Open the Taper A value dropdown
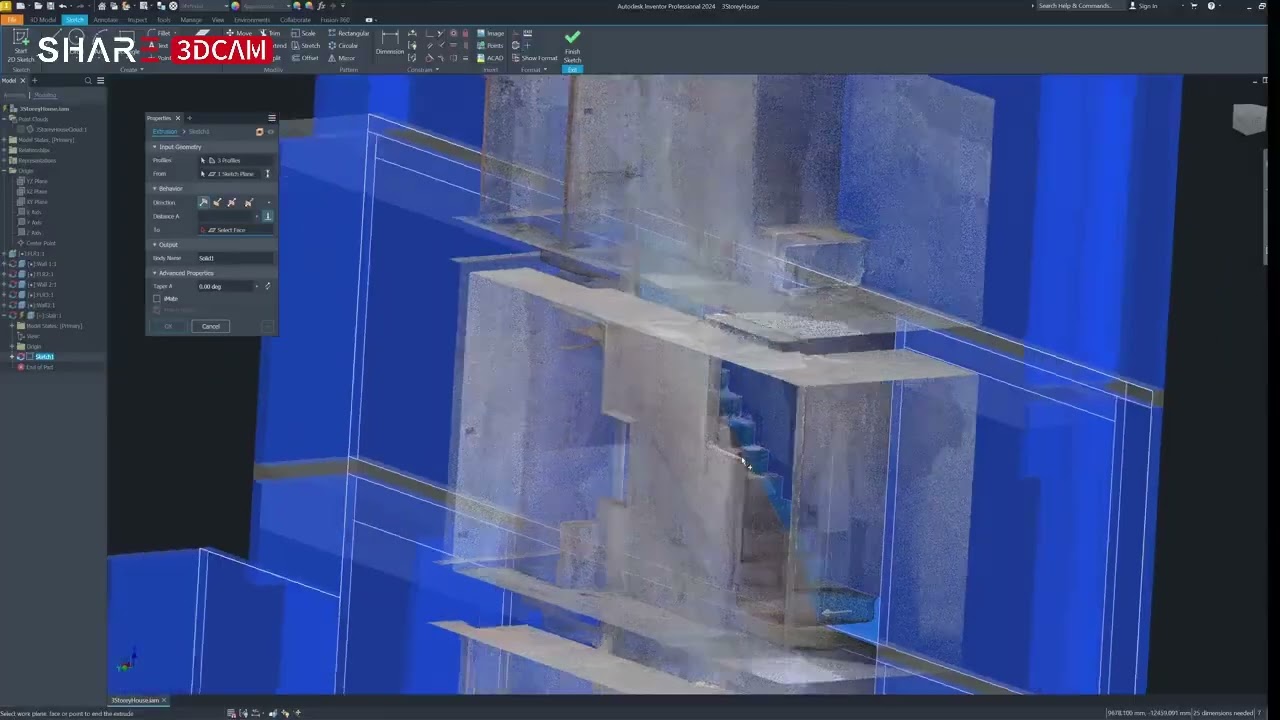 (x=257, y=287)
